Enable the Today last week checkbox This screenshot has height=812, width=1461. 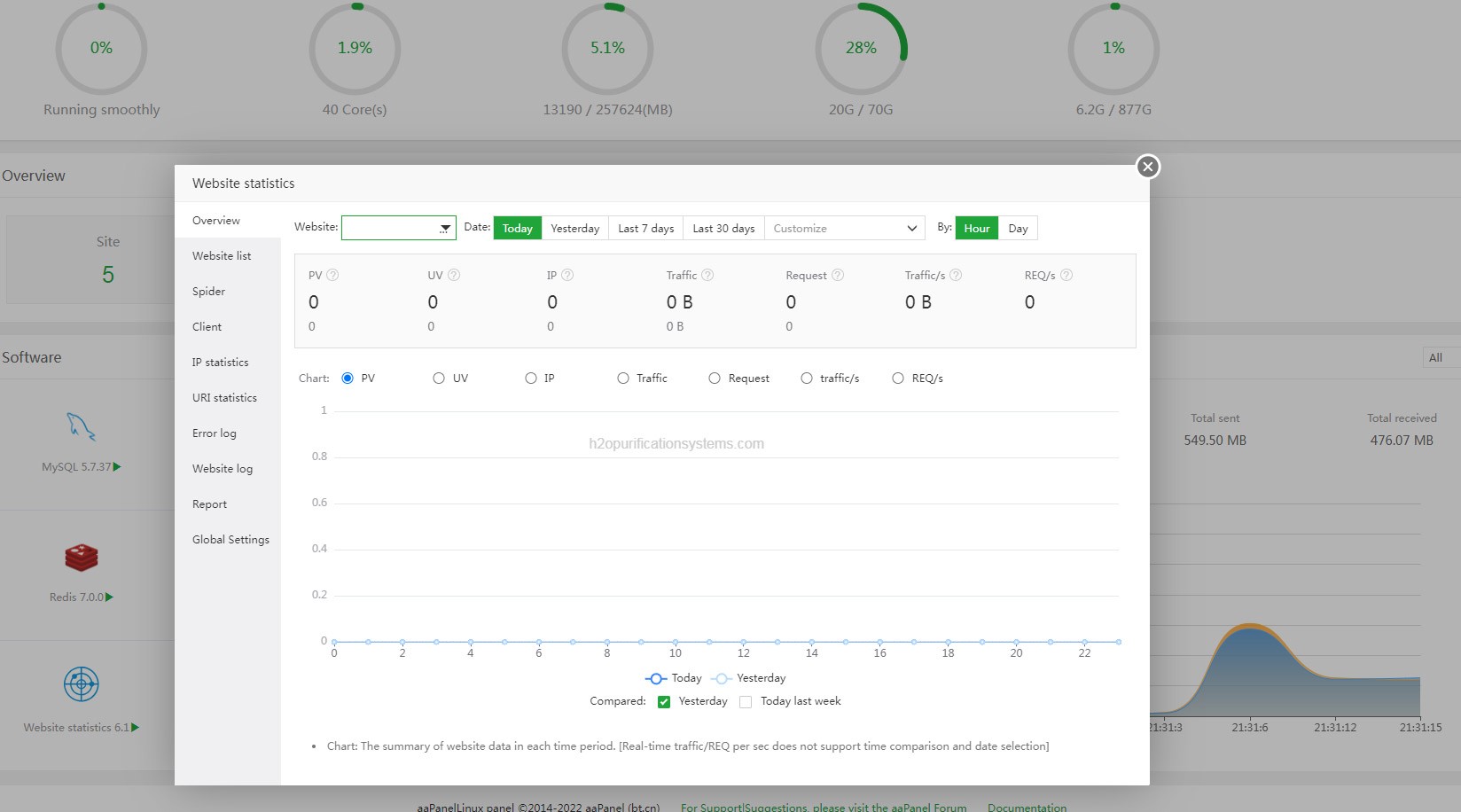(x=746, y=702)
